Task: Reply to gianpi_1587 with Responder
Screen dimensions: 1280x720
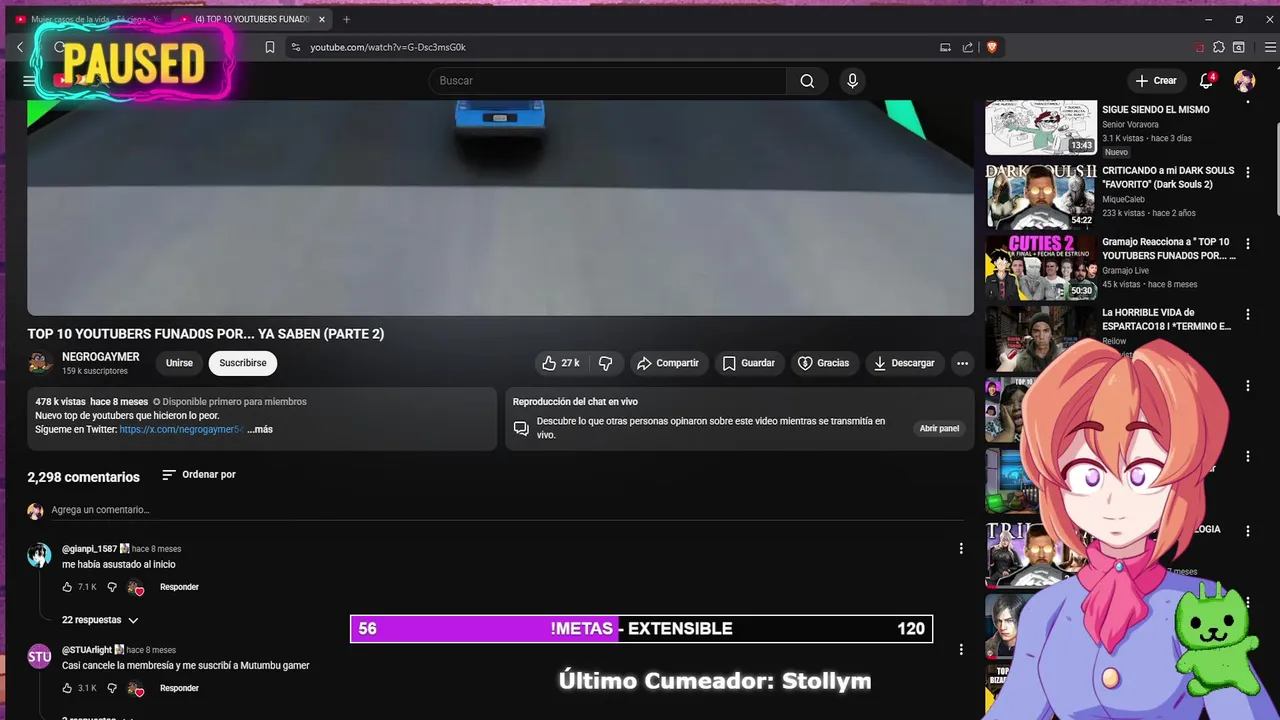Action: pyautogui.click(x=179, y=587)
